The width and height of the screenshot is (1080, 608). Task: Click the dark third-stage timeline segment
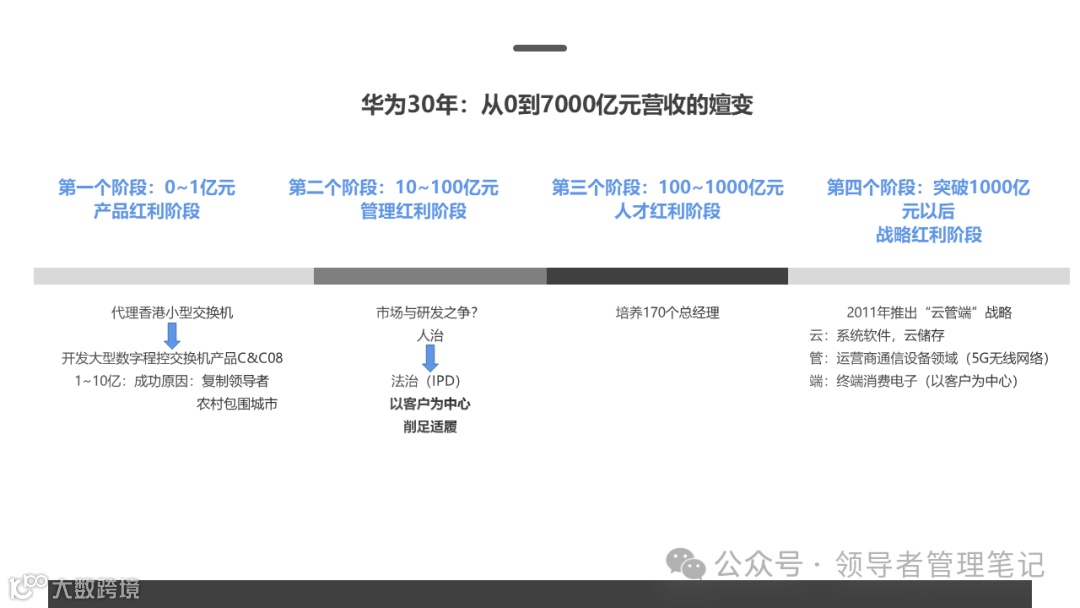pyautogui.click(x=667, y=276)
